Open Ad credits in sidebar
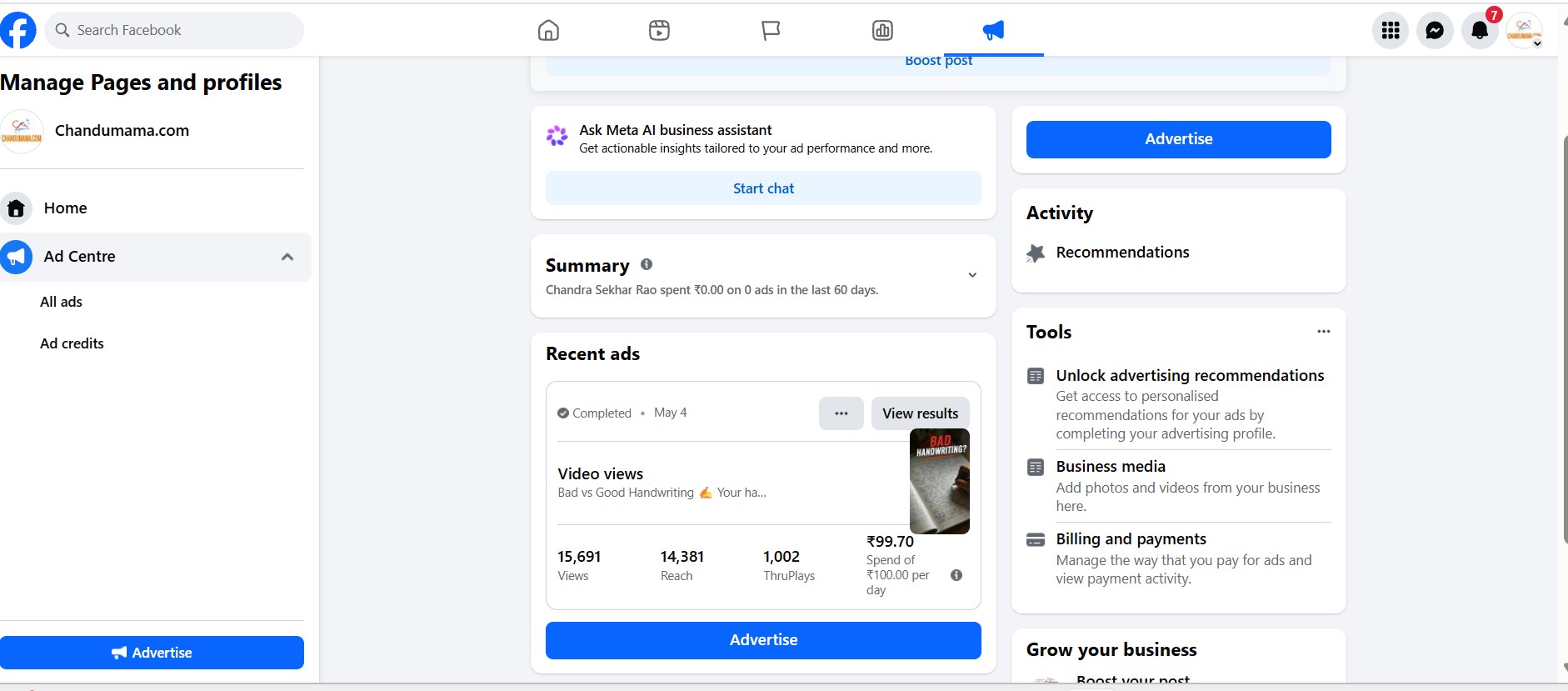 coord(72,343)
